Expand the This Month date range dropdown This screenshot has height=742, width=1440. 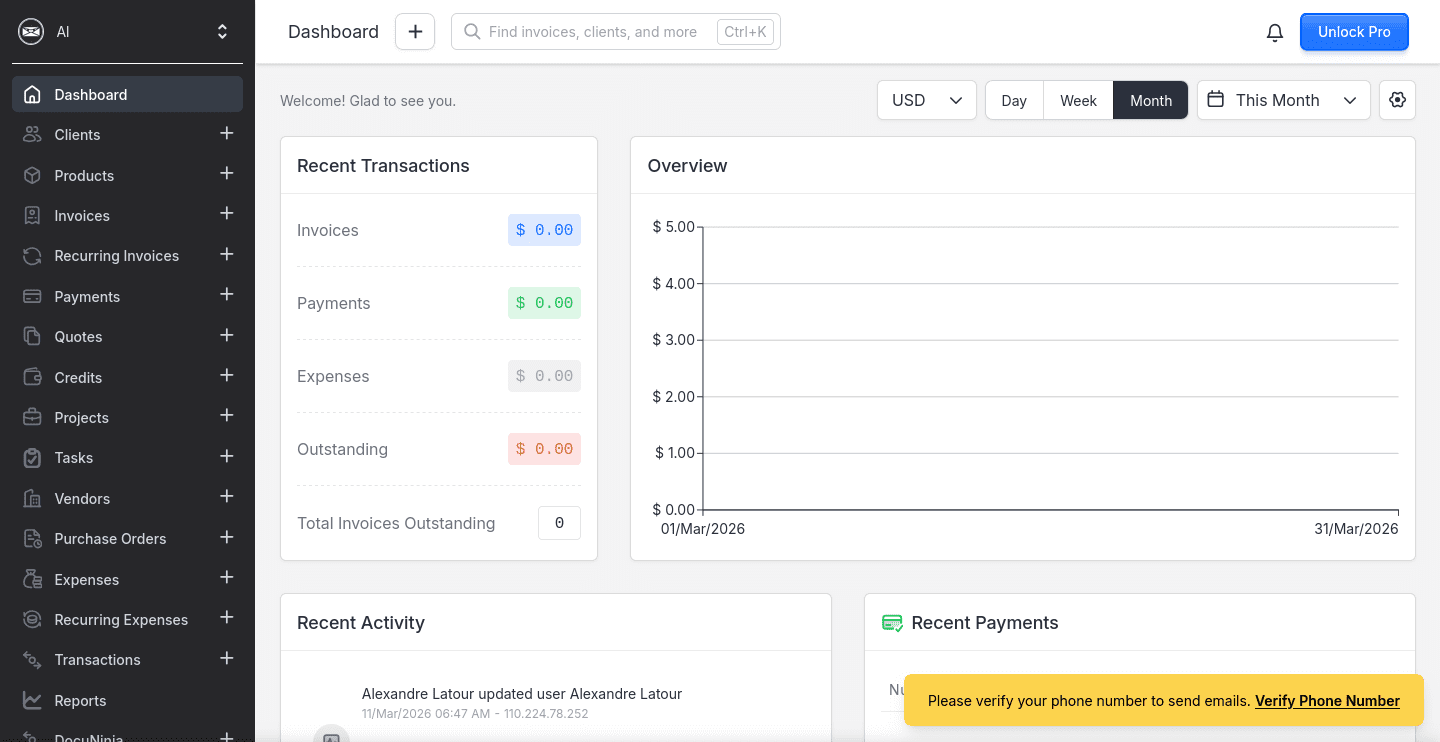1283,100
